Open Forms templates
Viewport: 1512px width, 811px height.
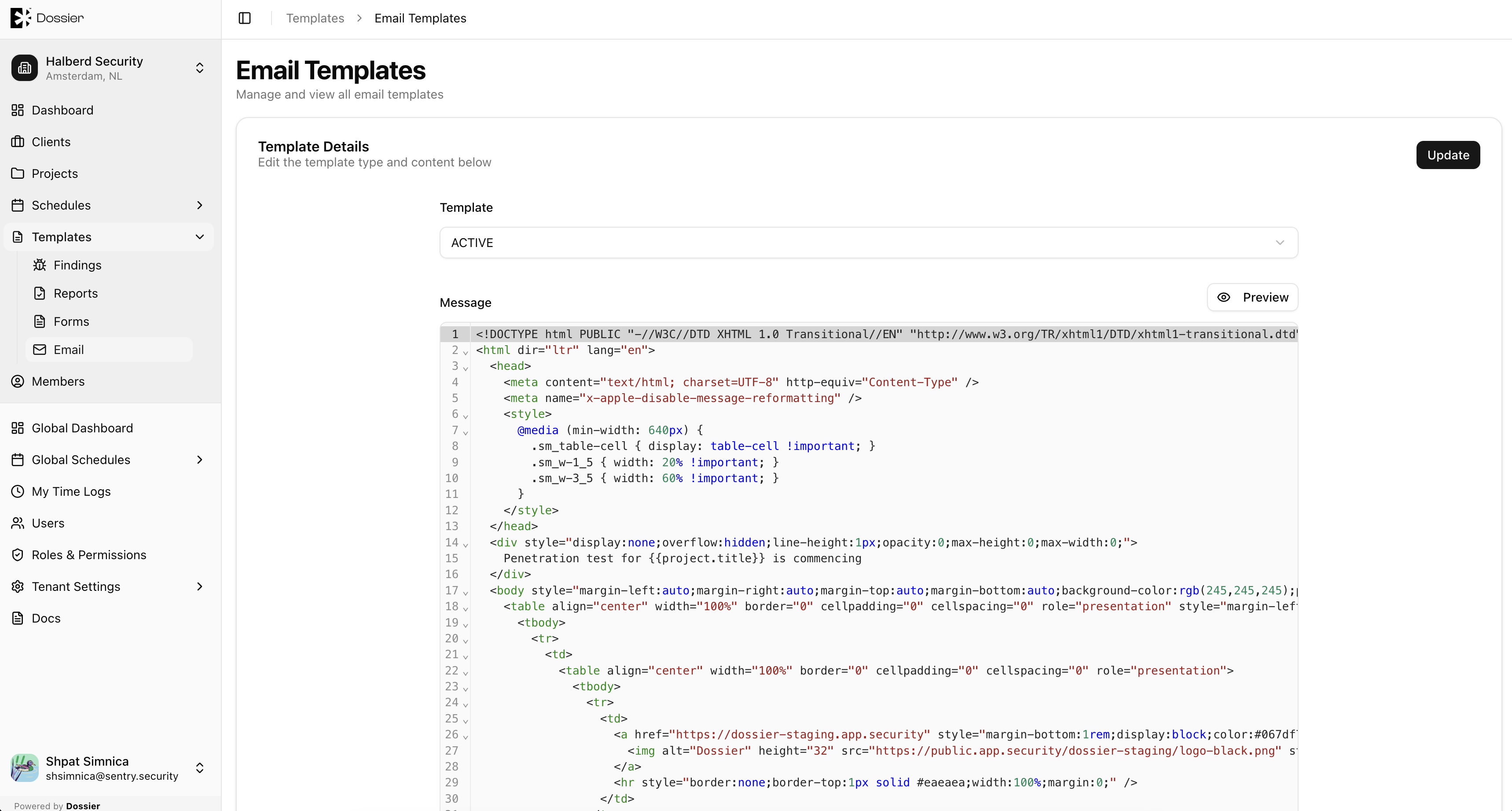(109, 322)
